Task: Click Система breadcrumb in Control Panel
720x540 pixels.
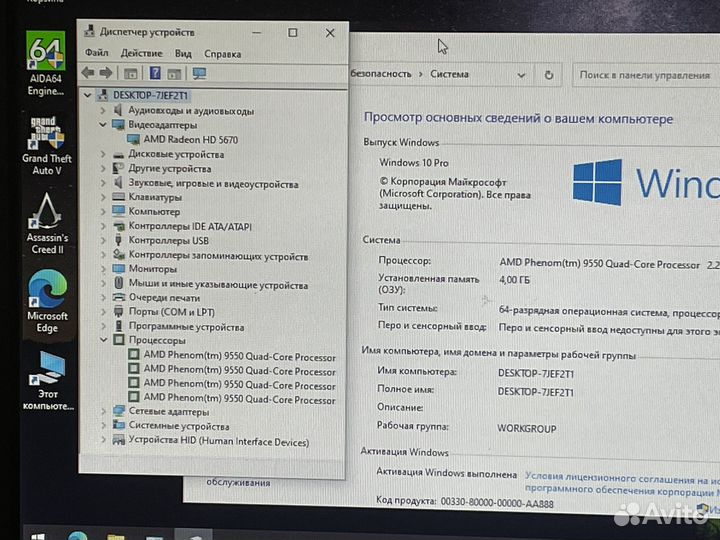Action: tap(449, 74)
